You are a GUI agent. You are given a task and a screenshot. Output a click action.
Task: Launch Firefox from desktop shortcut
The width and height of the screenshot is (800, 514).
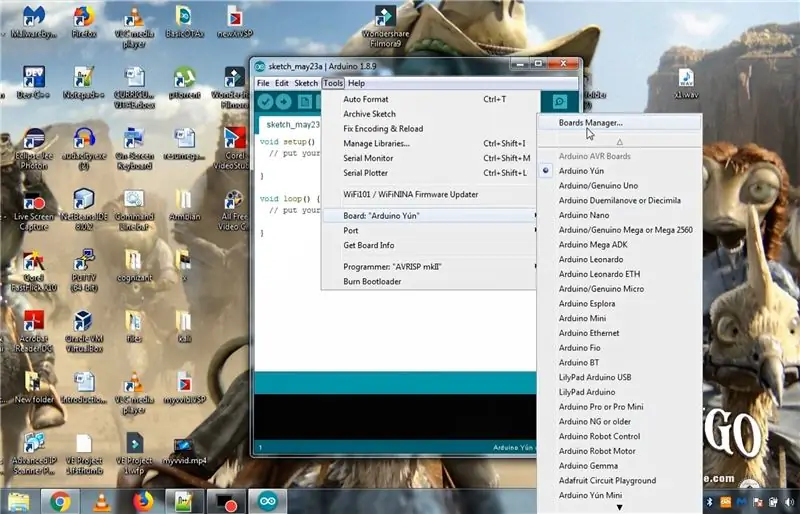84,21
